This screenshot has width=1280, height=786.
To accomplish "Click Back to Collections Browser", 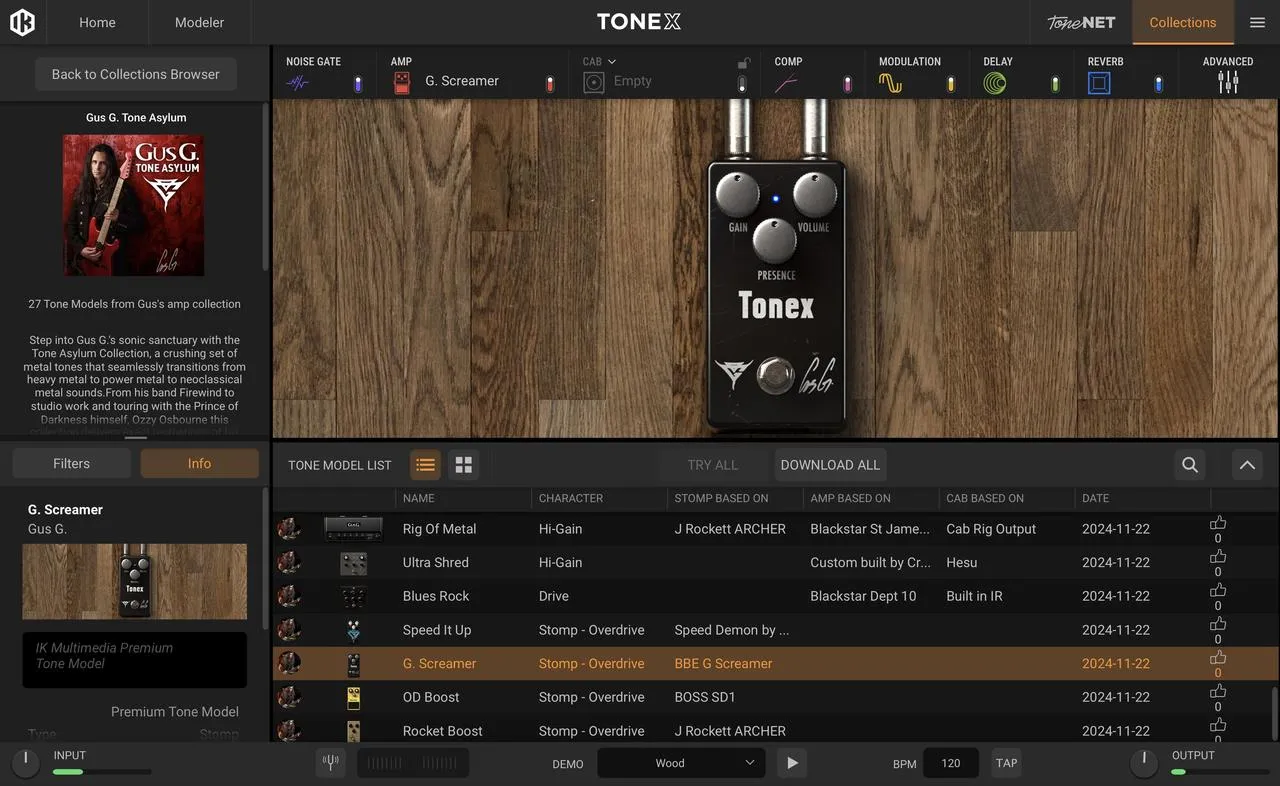I will click(136, 74).
